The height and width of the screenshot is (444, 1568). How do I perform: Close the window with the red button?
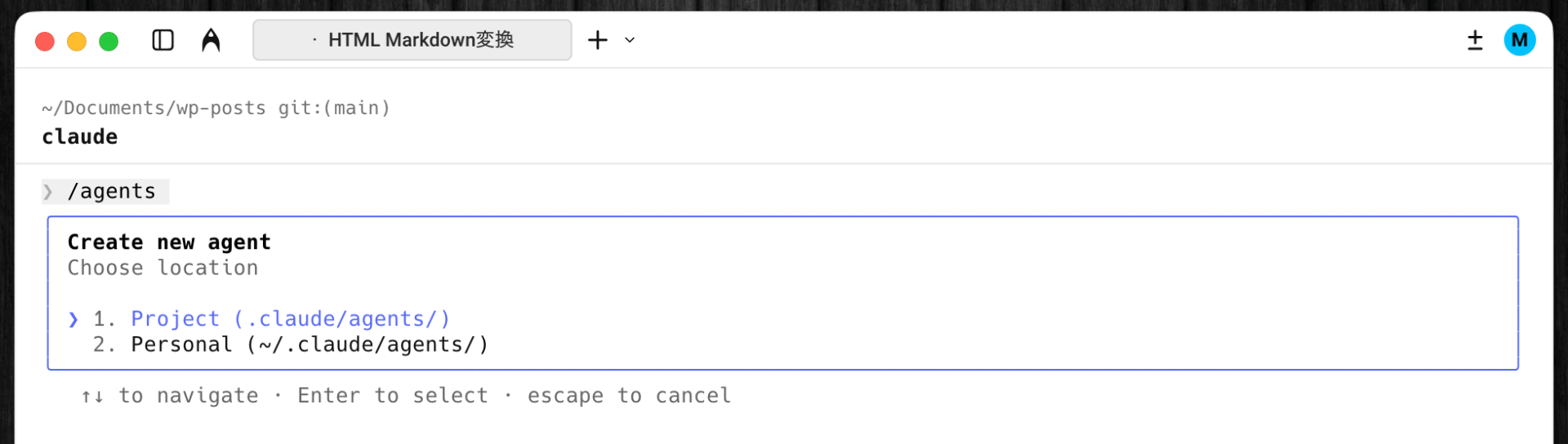(x=45, y=41)
